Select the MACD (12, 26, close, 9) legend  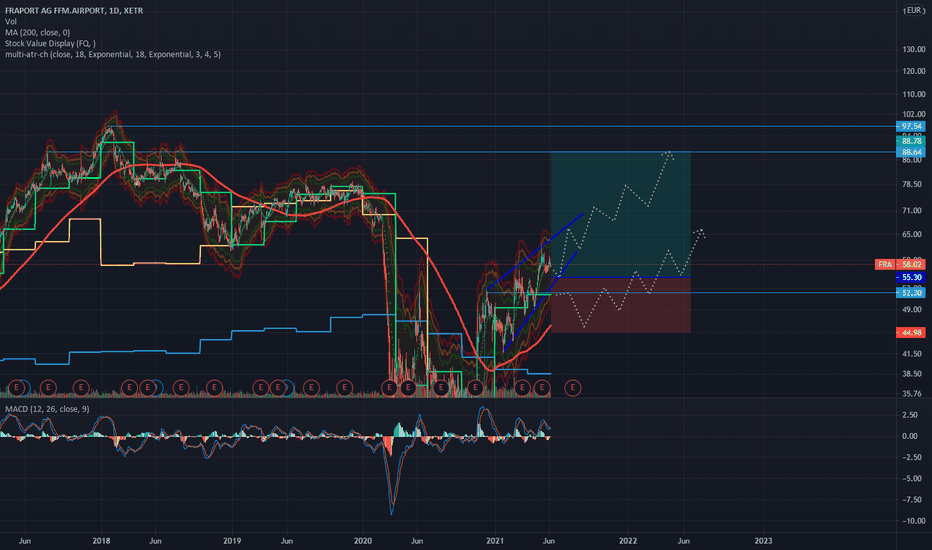[48, 409]
